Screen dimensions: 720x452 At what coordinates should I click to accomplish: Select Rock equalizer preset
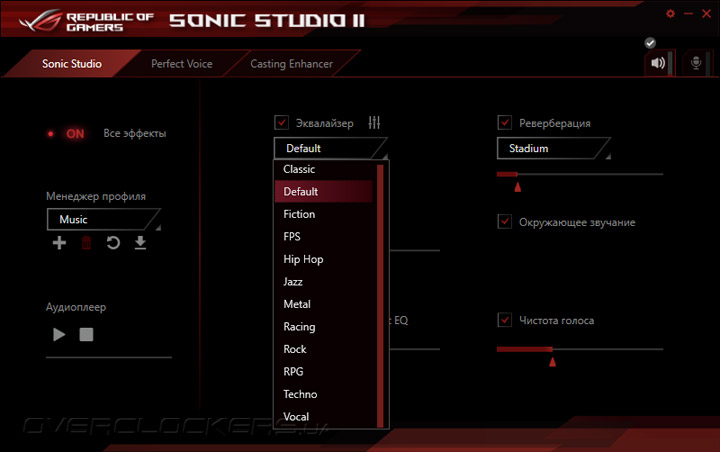coord(324,349)
